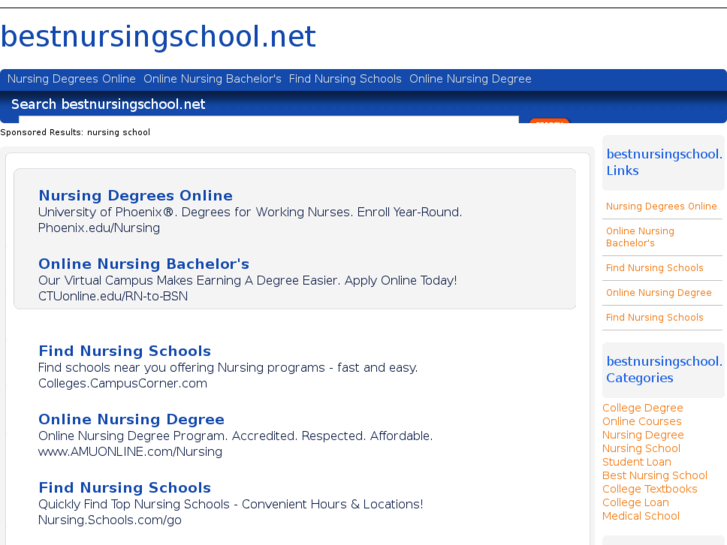Image resolution: width=727 pixels, height=545 pixels.
Task: Open the first Find Nursing Schools sidebar link
Action: [x=655, y=268]
